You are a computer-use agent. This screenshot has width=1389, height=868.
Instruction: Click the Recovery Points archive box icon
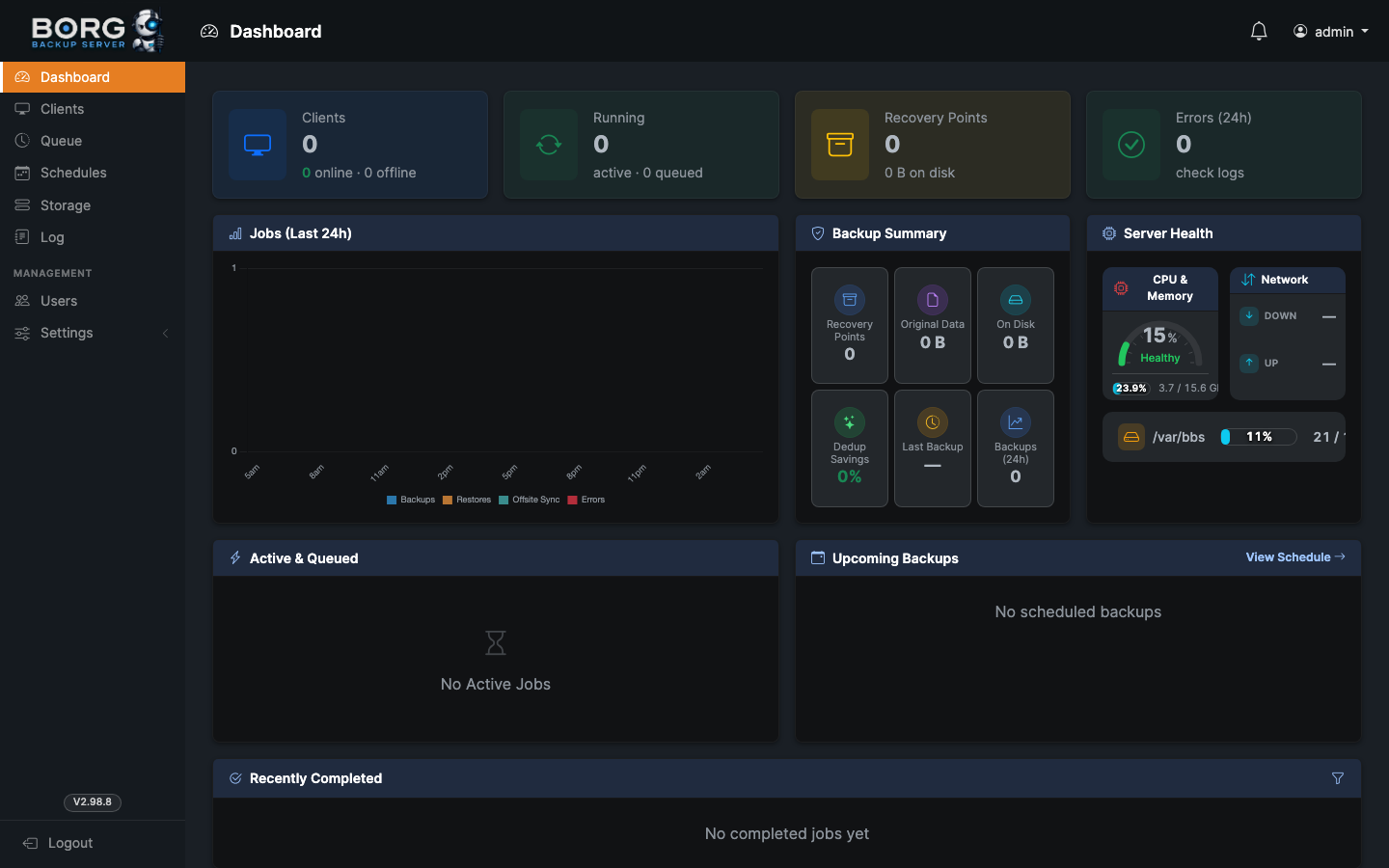tap(840, 145)
